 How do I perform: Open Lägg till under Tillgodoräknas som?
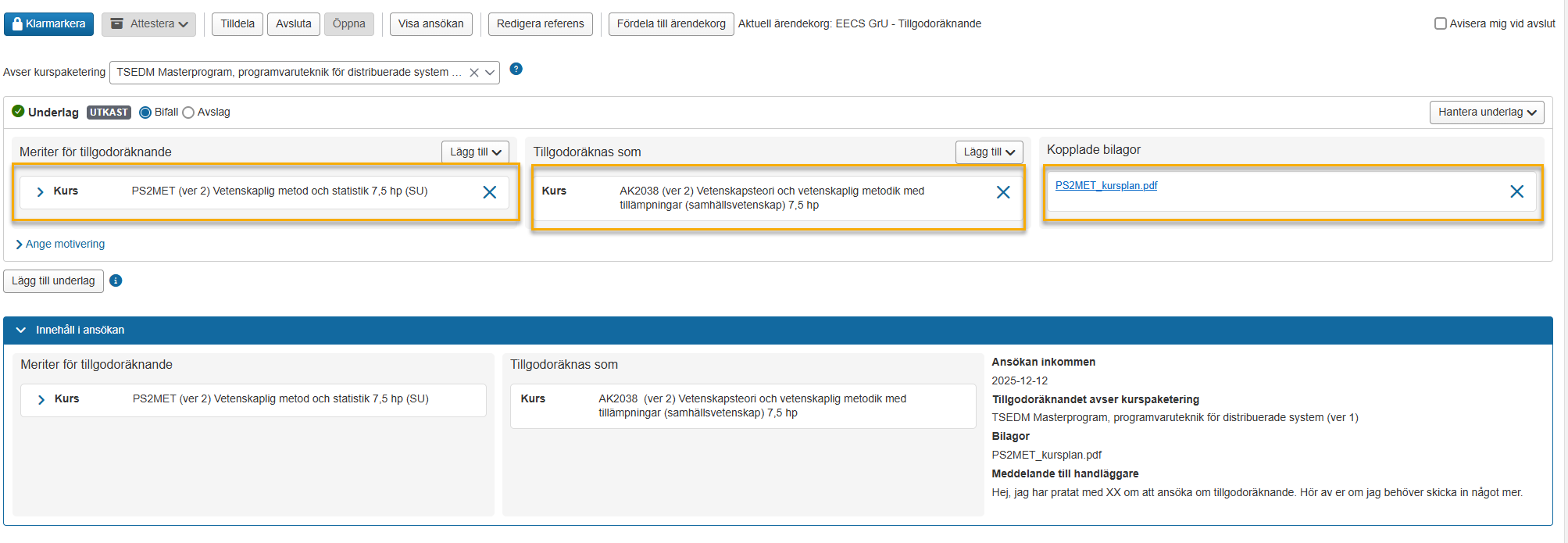[x=989, y=152]
